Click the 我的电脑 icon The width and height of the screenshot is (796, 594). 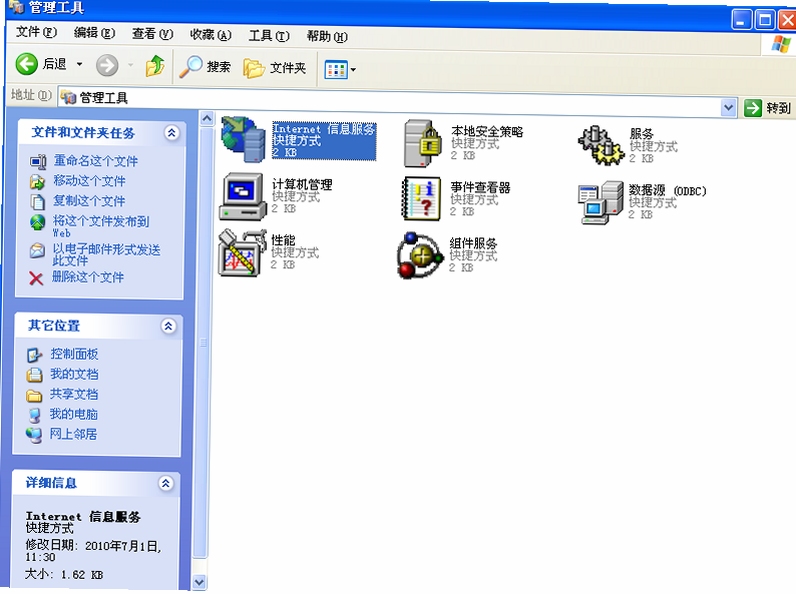click(x=34, y=415)
